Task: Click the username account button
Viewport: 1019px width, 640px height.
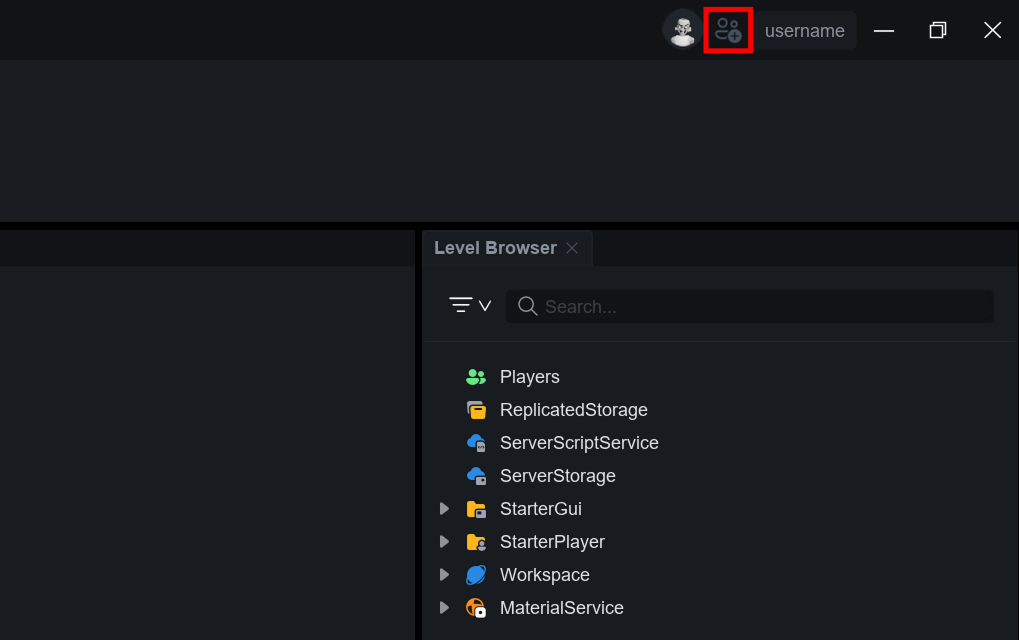Action: [804, 31]
